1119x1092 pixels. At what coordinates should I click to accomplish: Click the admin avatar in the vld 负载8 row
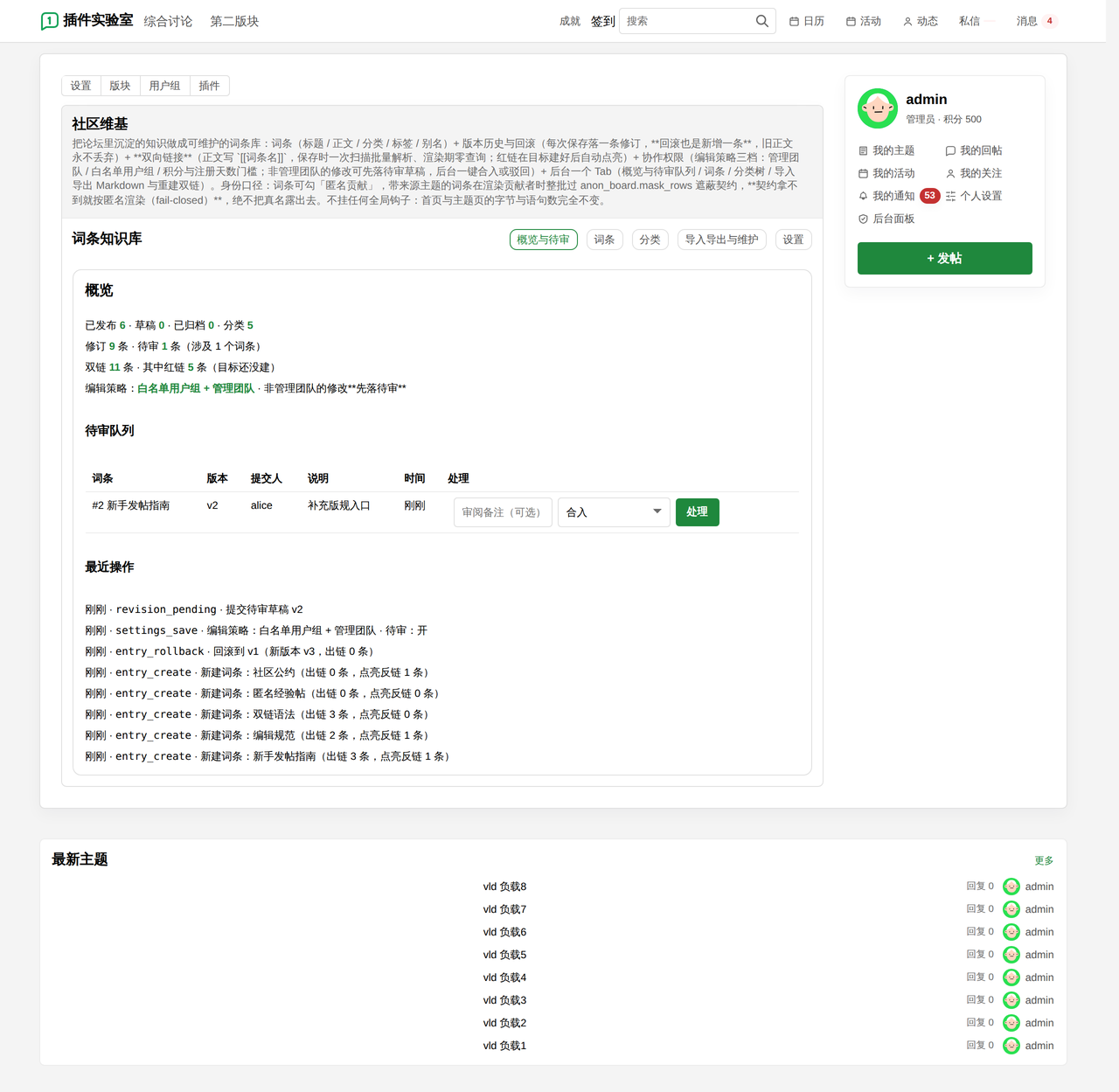[x=1011, y=887]
